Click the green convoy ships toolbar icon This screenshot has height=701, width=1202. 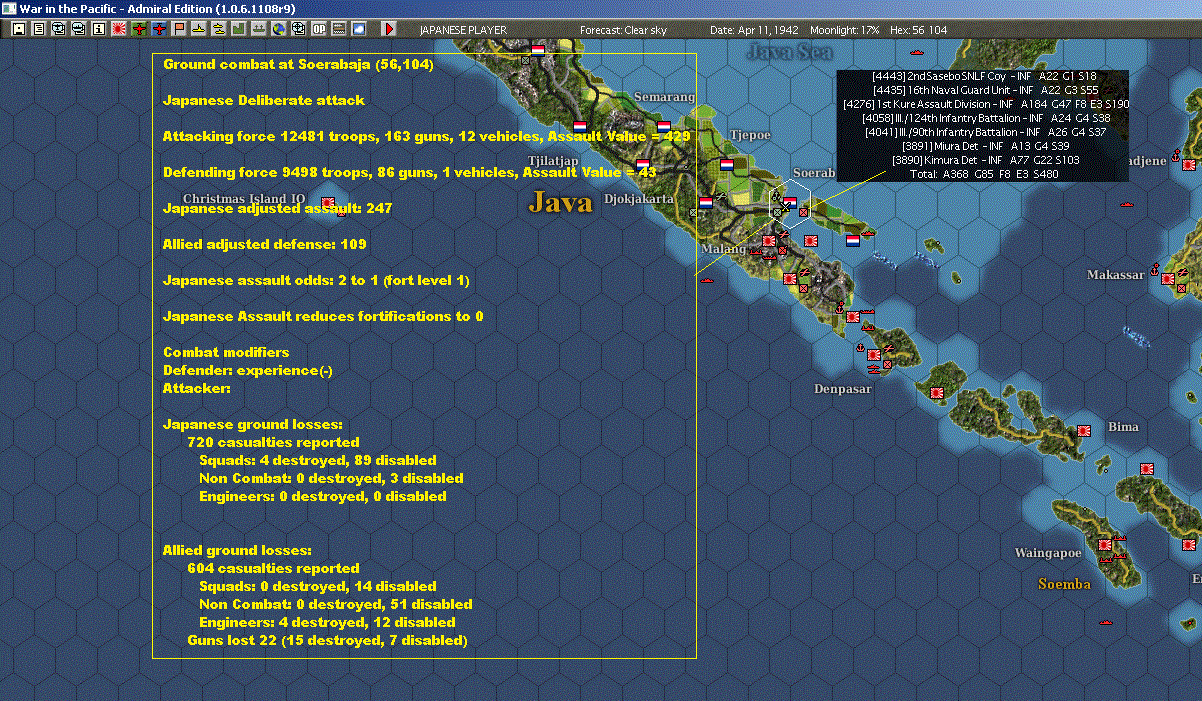[259, 29]
